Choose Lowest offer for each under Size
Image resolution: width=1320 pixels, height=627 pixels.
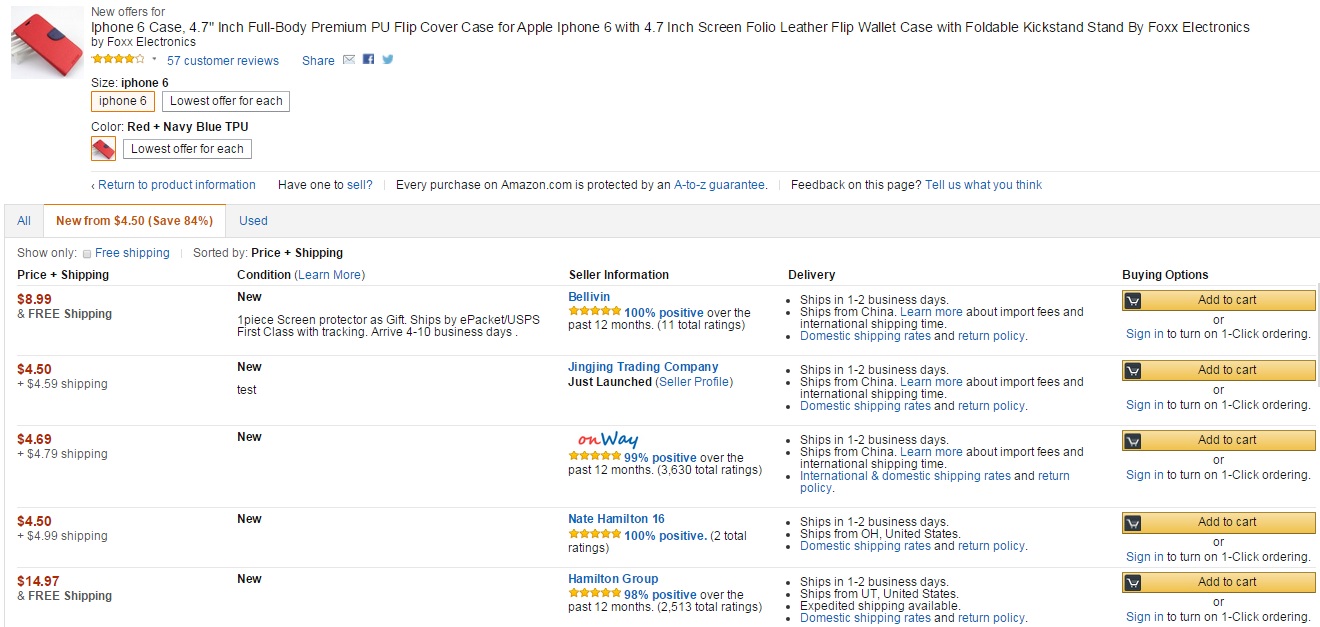[226, 101]
